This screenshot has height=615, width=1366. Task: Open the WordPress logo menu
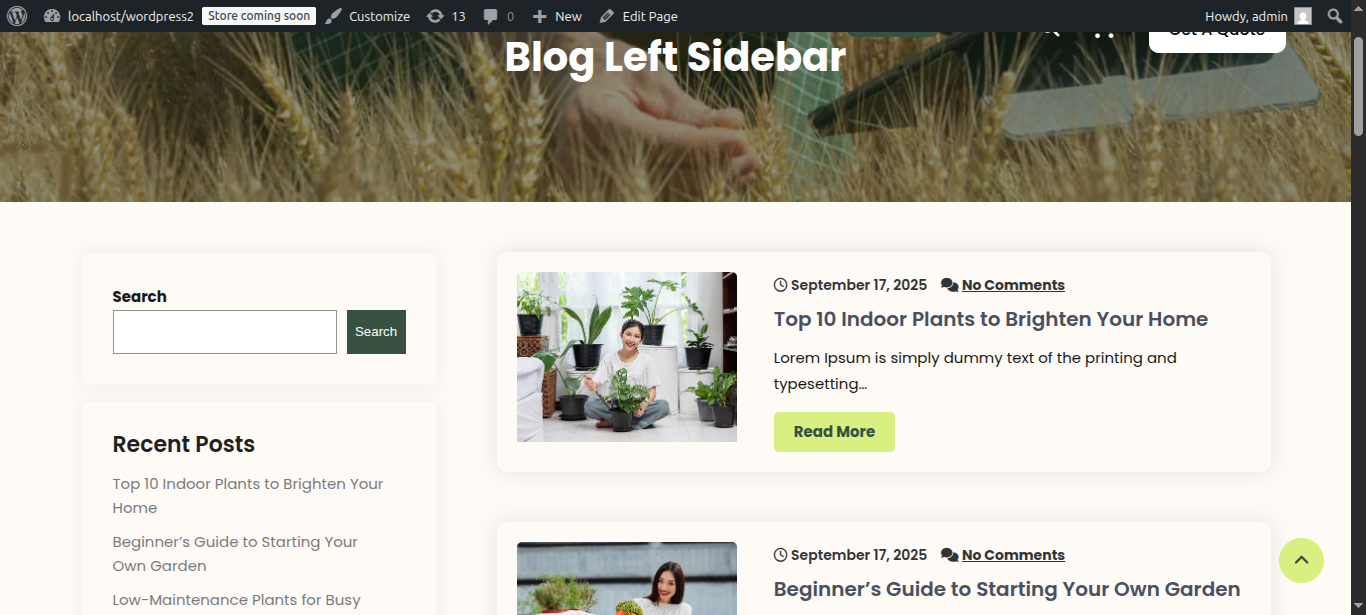click(x=17, y=16)
